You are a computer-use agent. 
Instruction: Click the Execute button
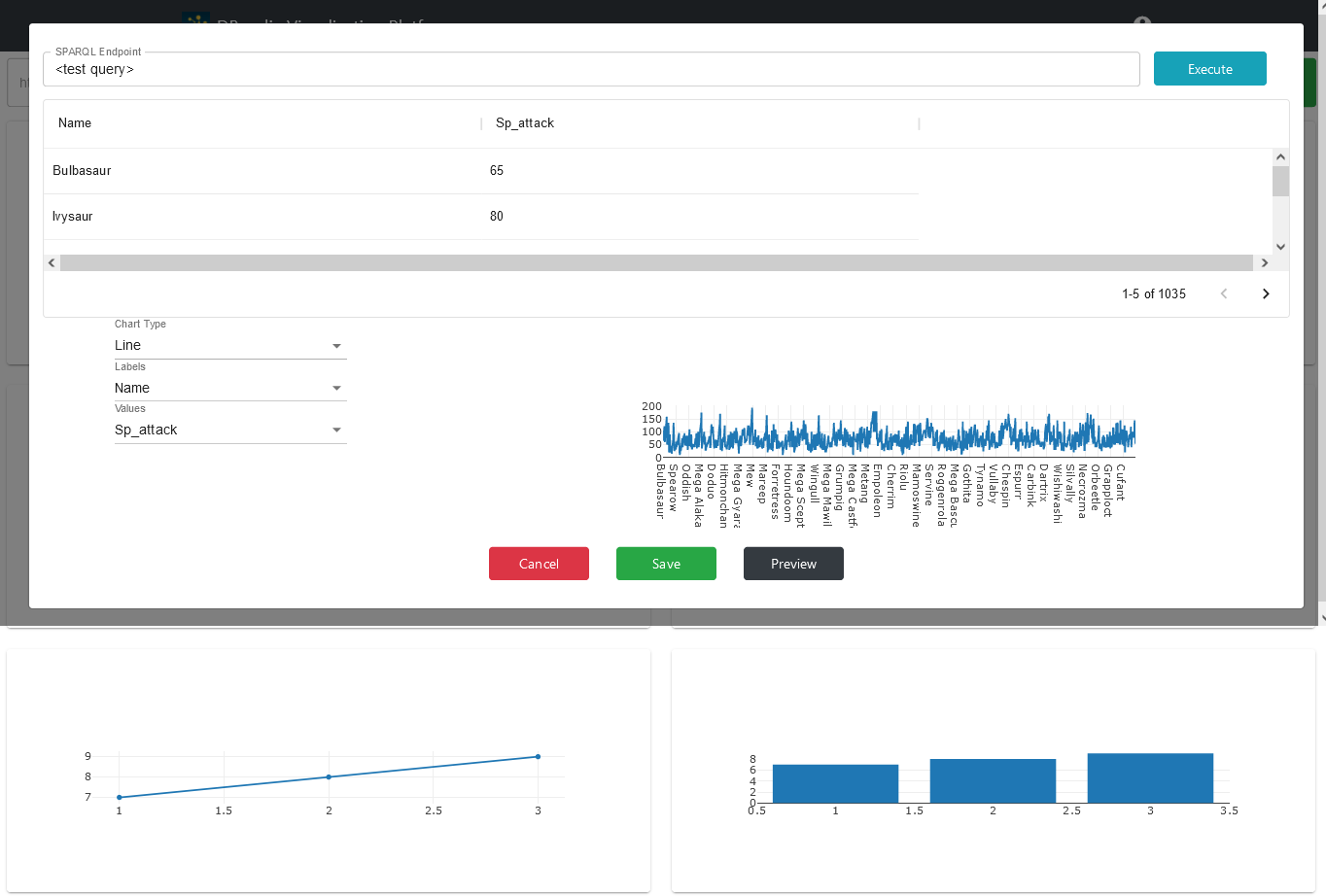[1209, 69]
